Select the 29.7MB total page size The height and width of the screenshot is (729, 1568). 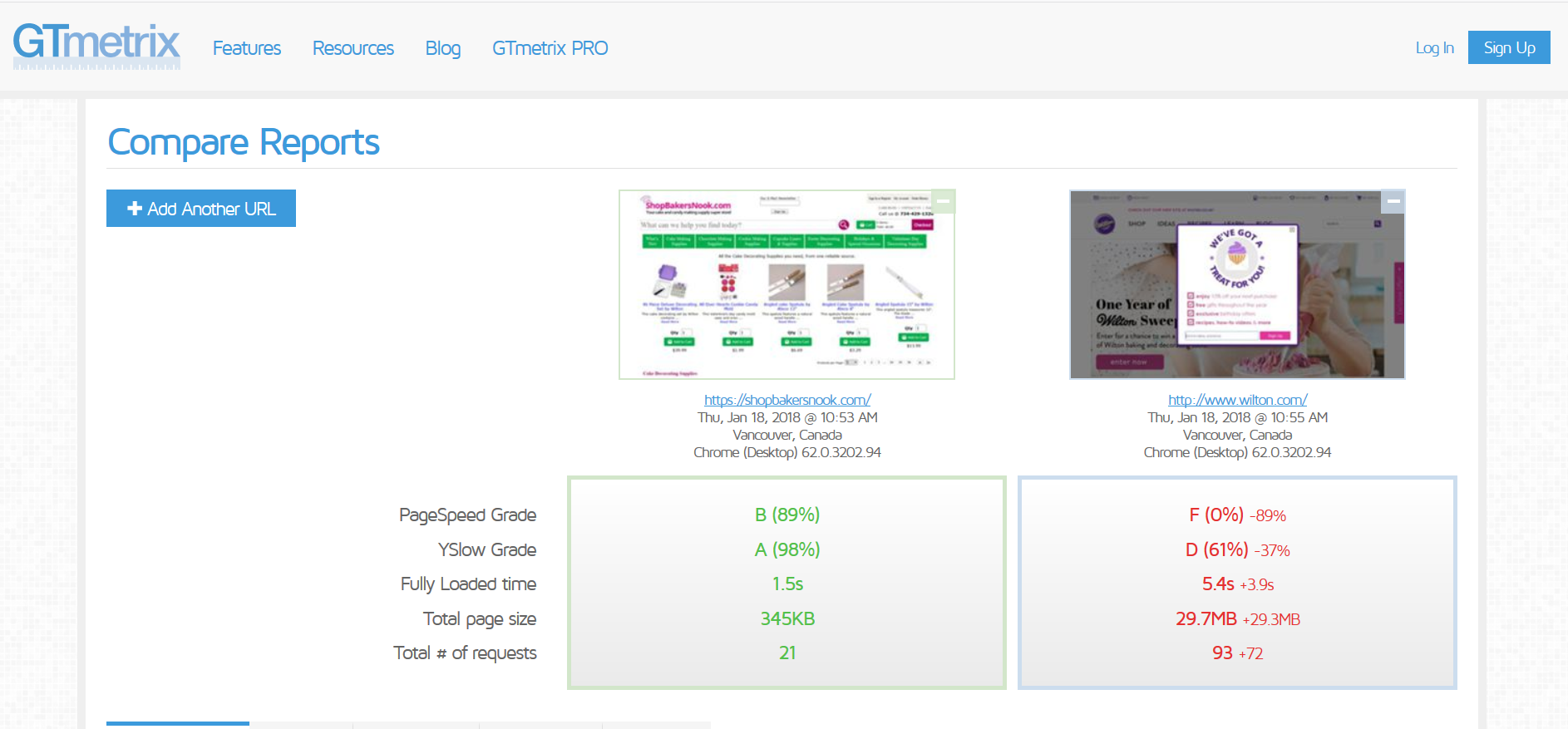tap(1206, 618)
